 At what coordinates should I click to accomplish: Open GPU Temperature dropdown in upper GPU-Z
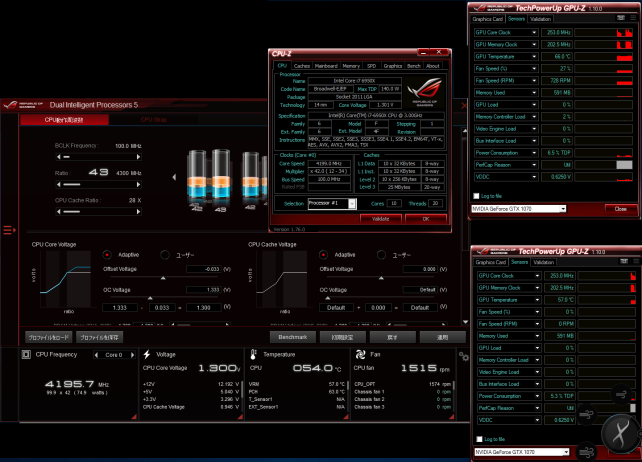coord(534,57)
